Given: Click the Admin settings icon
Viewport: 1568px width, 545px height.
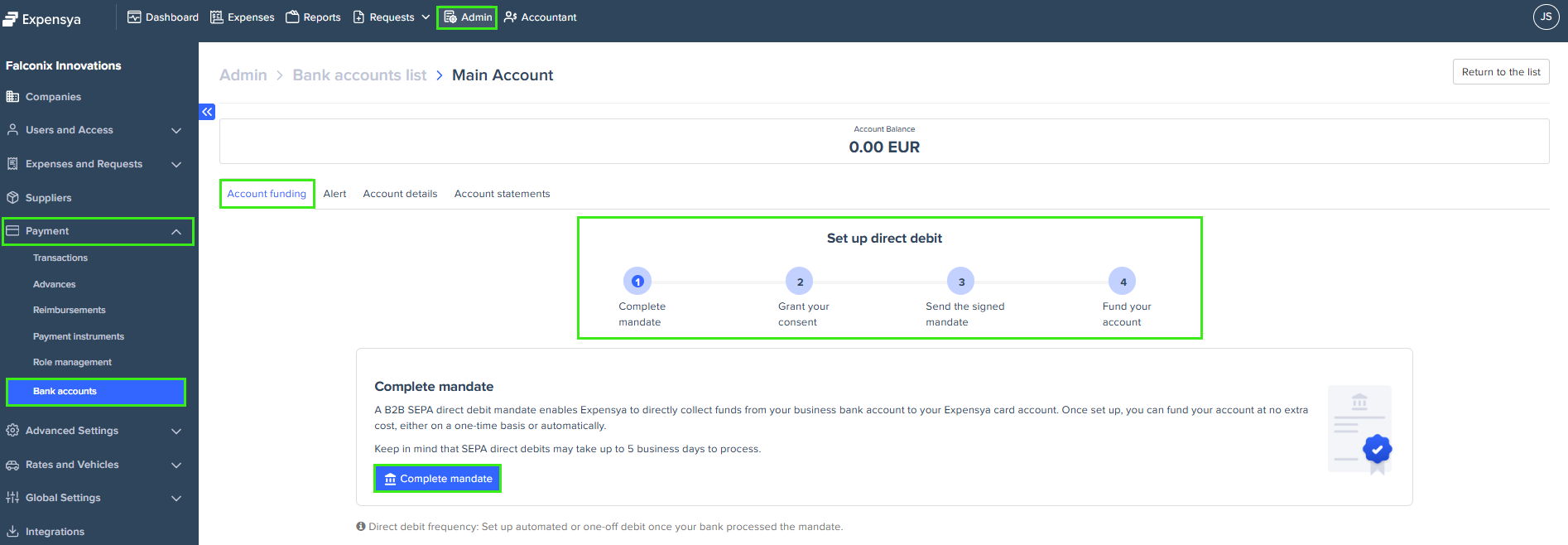Looking at the screenshot, I should (450, 17).
